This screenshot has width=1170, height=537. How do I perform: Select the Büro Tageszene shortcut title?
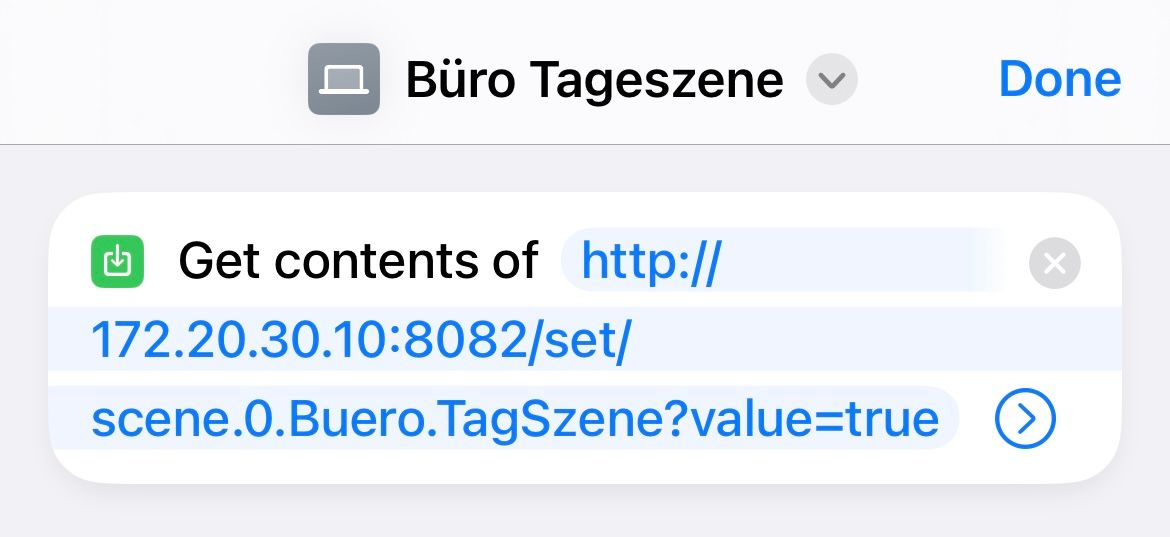595,80
